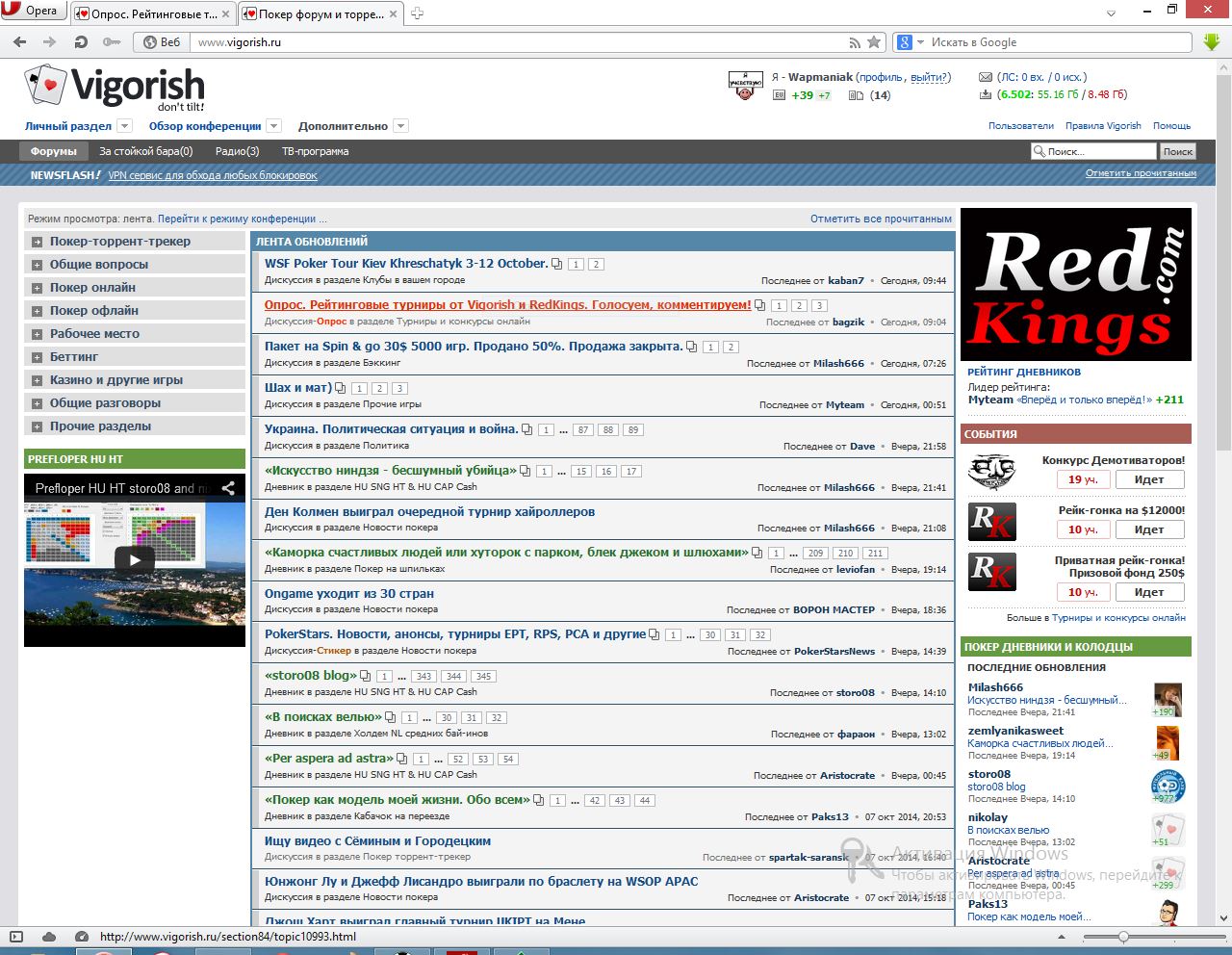Toggle the side panel at bottom-left corner

pyautogui.click(x=15, y=937)
